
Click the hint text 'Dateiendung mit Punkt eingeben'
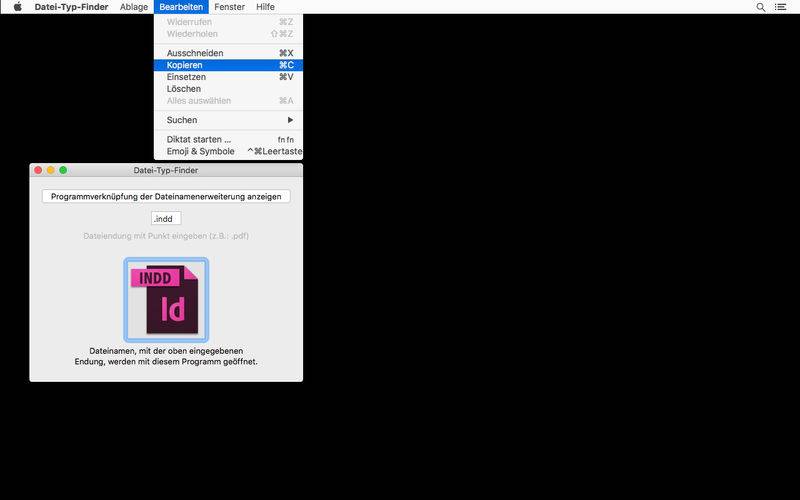pos(166,236)
